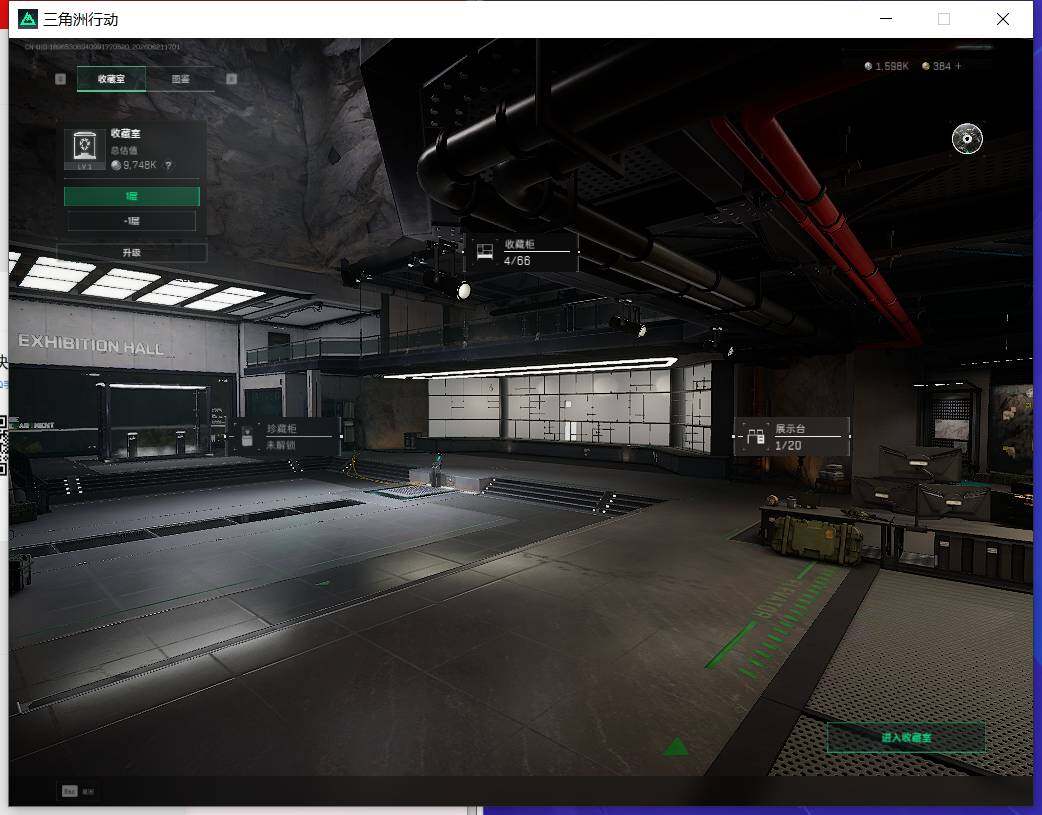This screenshot has width=1042, height=815.
Task: Click the 珍藏柜 locked cabinet icon
Action: tap(247, 437)
